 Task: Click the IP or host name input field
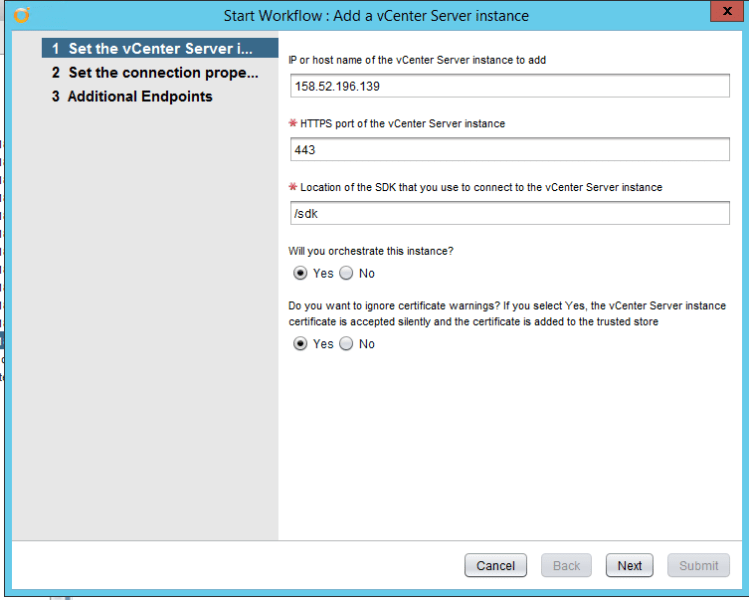[x=509, y=86]
